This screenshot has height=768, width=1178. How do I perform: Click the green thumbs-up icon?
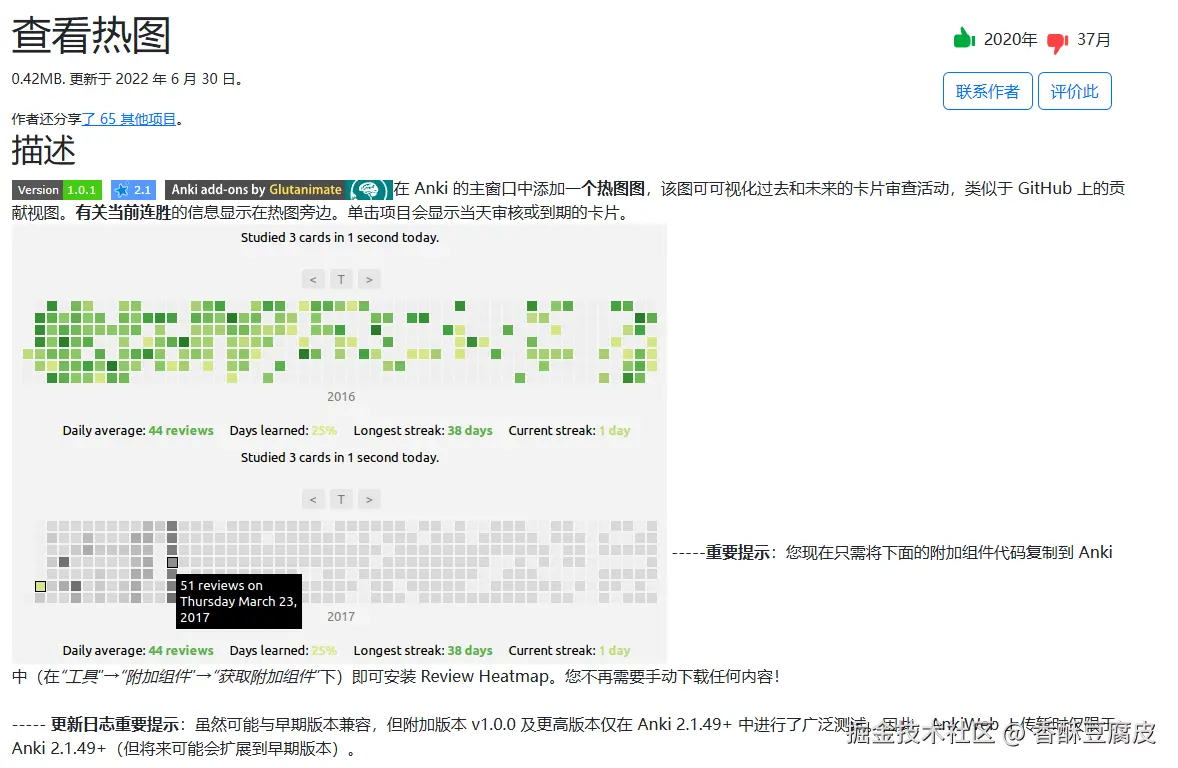pyautogui.click(x=964, y=38)
